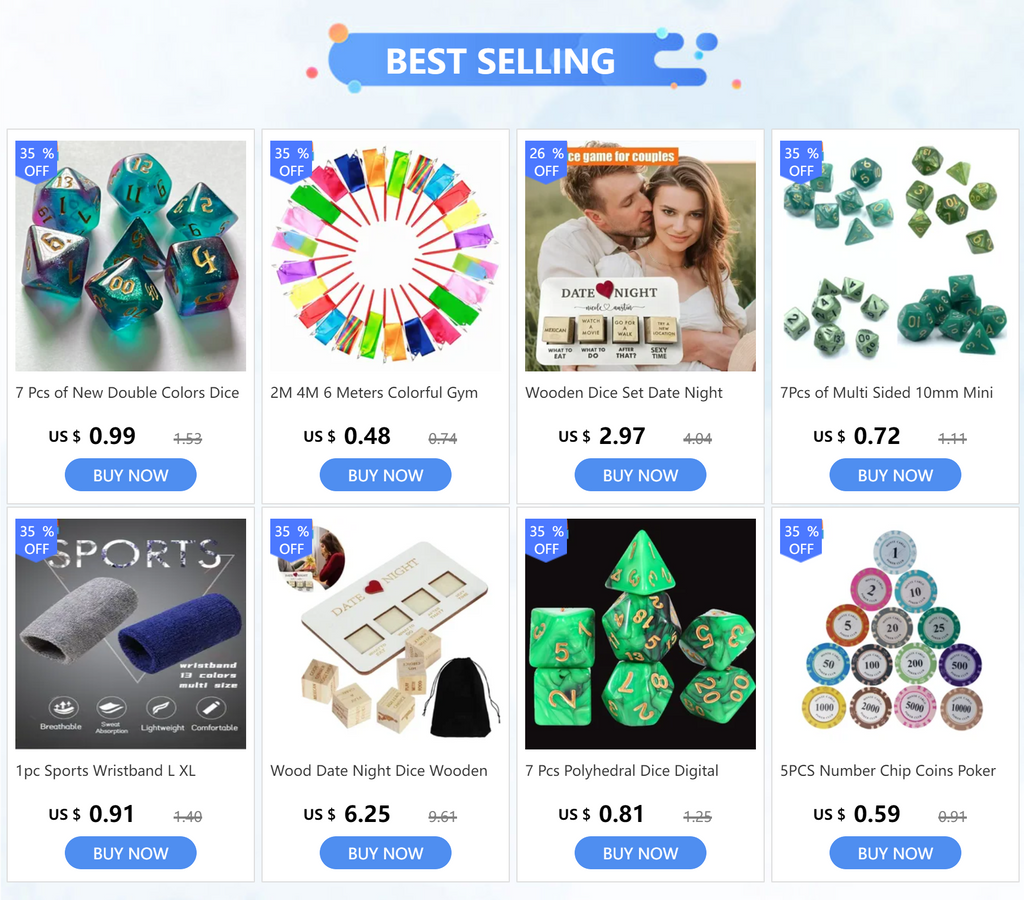The image size is (1024, 900).
Task: Open the green mini dice sets image
Action: pos(895,256)
